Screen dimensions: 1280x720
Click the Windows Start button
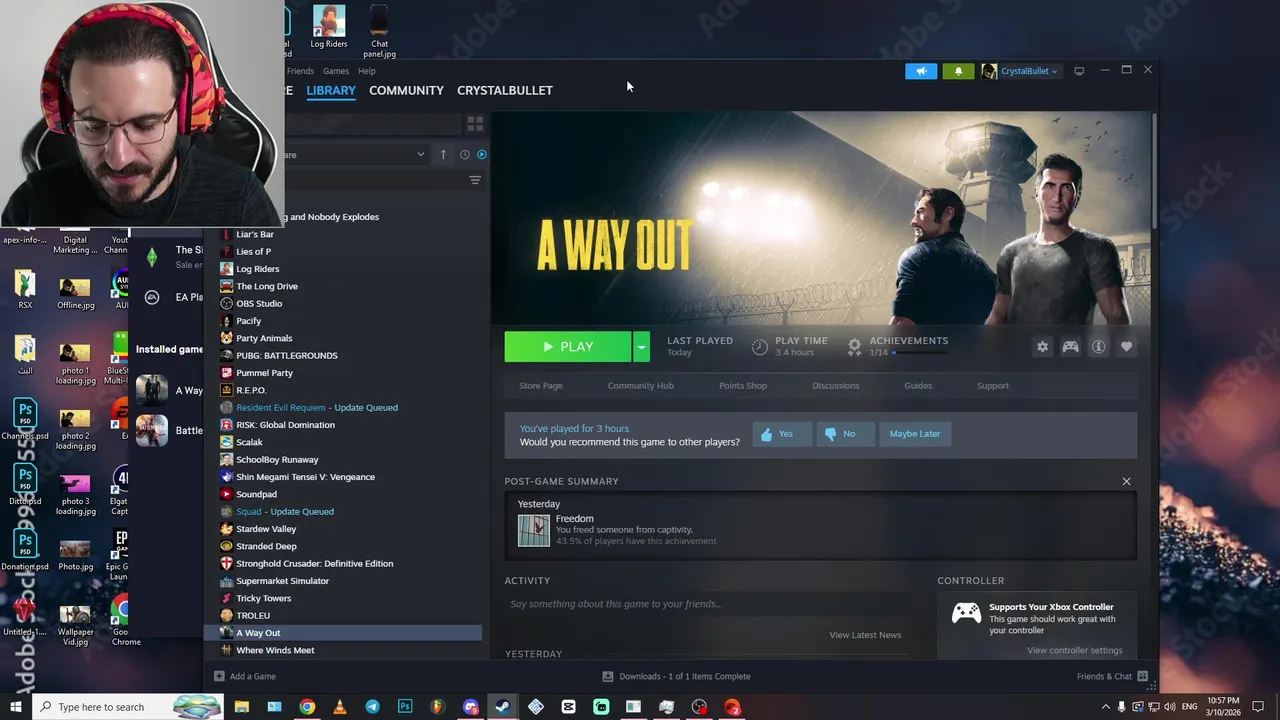click(x=16, y=707)
